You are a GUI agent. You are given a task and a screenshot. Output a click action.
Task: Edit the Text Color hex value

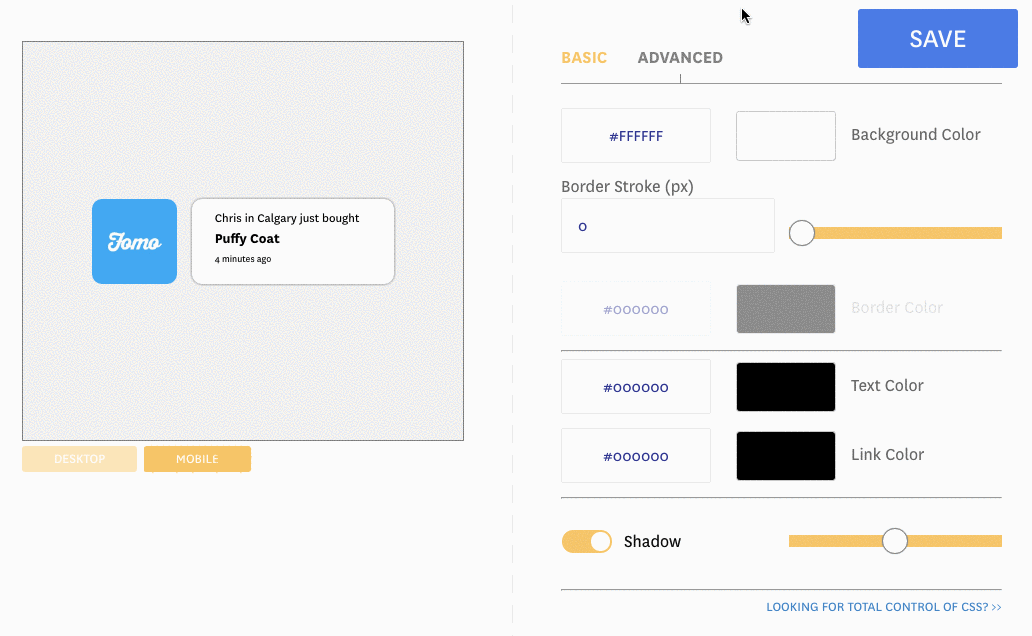tap(635, 386)
